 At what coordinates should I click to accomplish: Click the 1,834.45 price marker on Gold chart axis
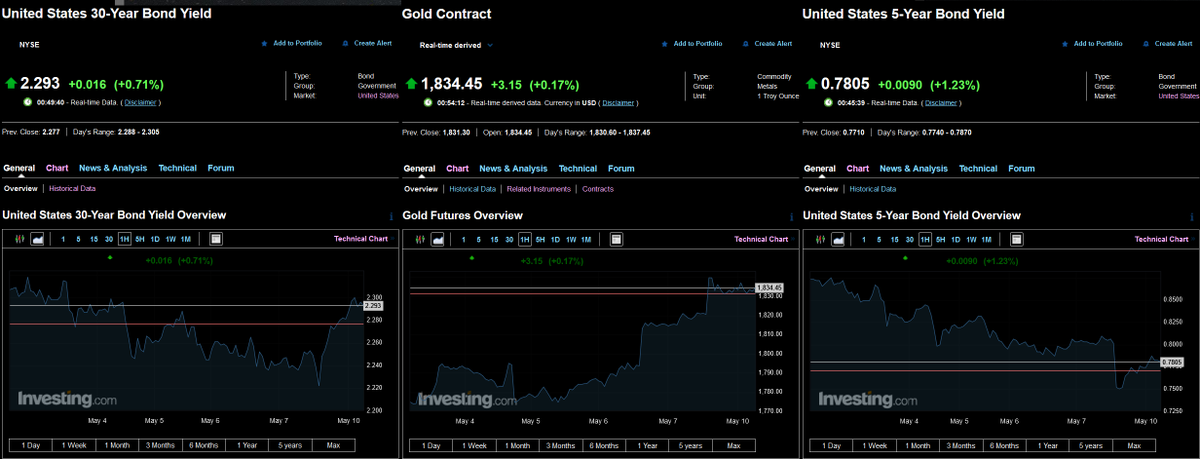tap(770, 288)
